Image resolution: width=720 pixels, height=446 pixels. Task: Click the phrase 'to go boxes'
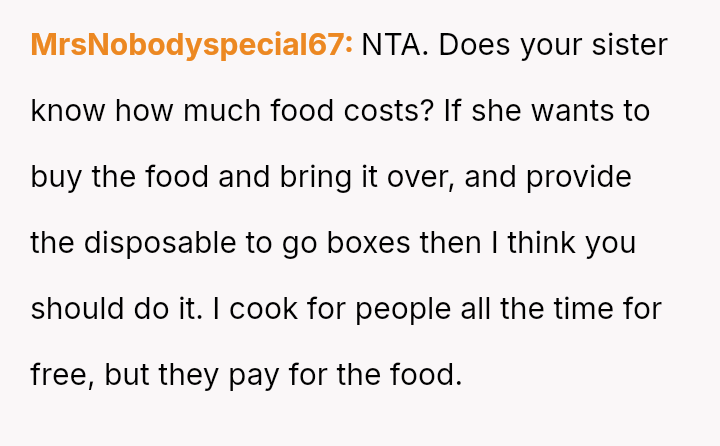coord(338,243)
